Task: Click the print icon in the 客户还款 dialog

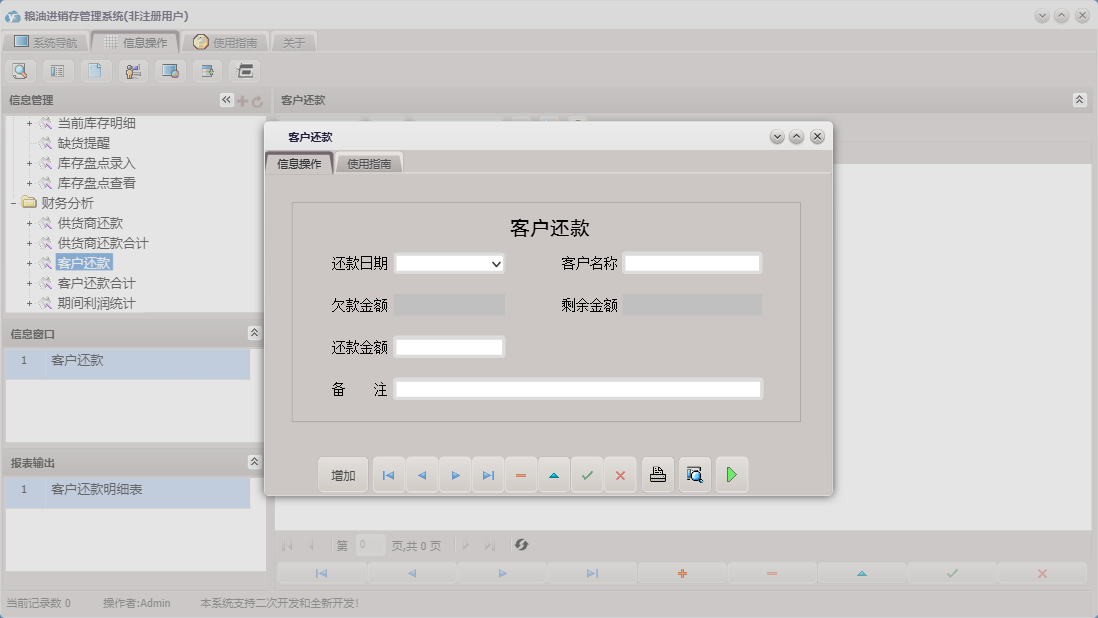Action: pyautogui.click(x=657, y=474)
